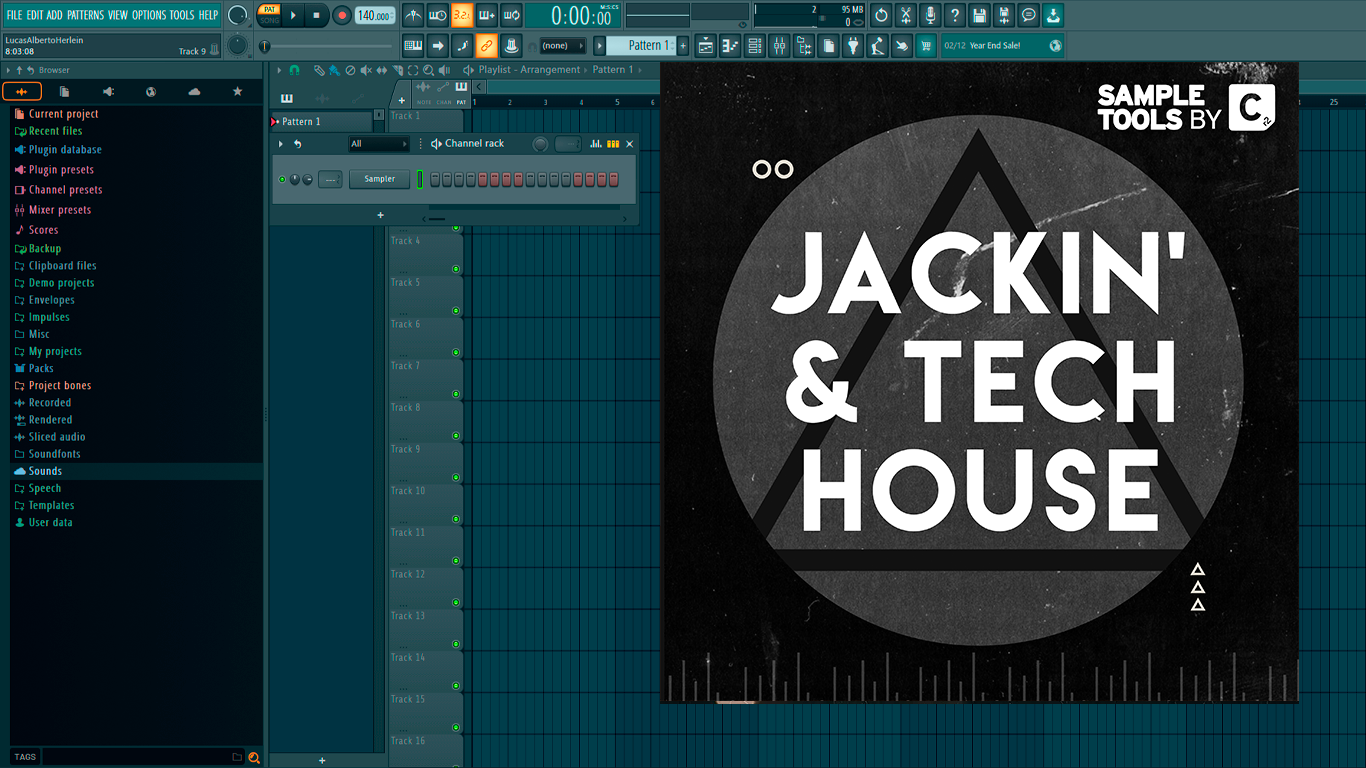Toggle multilink to controllers icon
The width and height of the screenshot is (1366, 768).
tap(511, 45)
